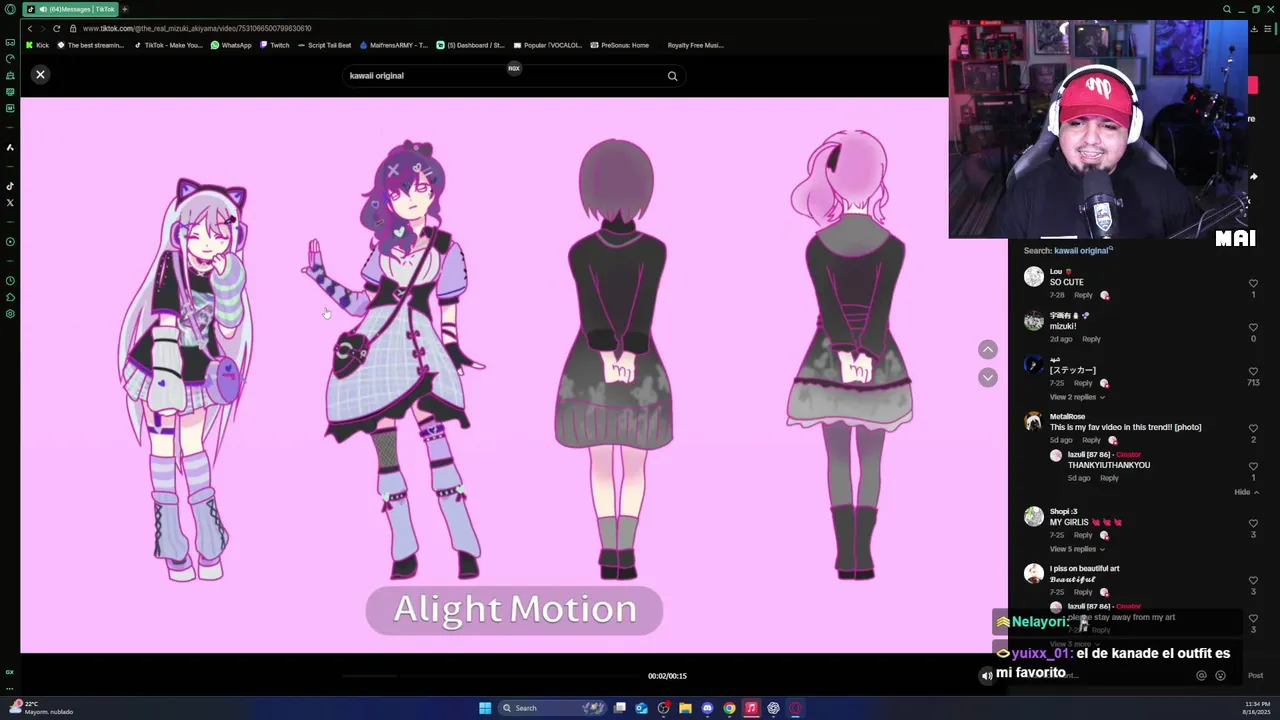Like the [ステッカー] comment with 713 likes
The width and height of the screenshot is (1280, 720).
point(1253,372)
